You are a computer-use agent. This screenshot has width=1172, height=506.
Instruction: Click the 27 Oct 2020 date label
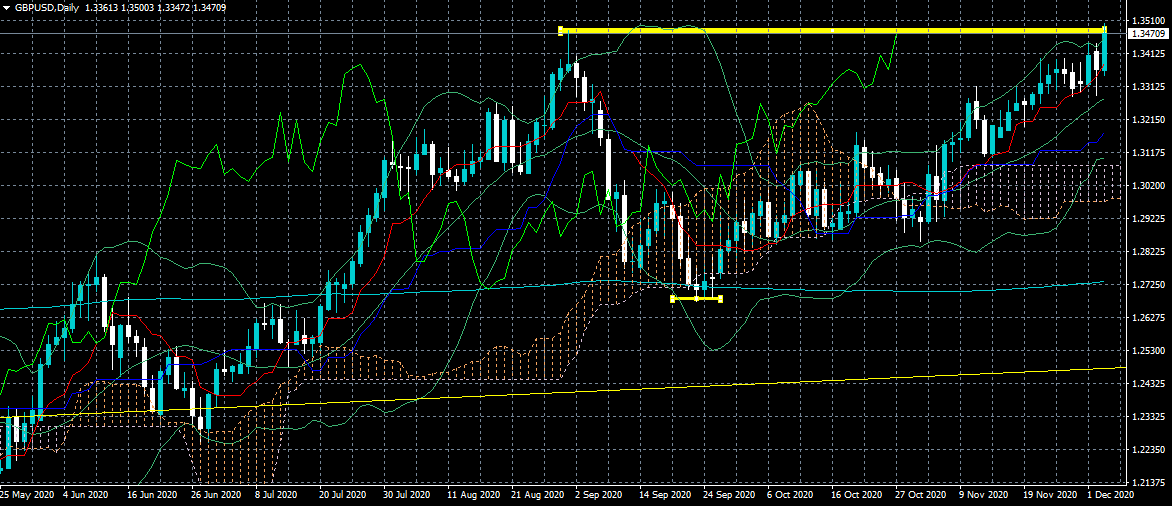923,495
